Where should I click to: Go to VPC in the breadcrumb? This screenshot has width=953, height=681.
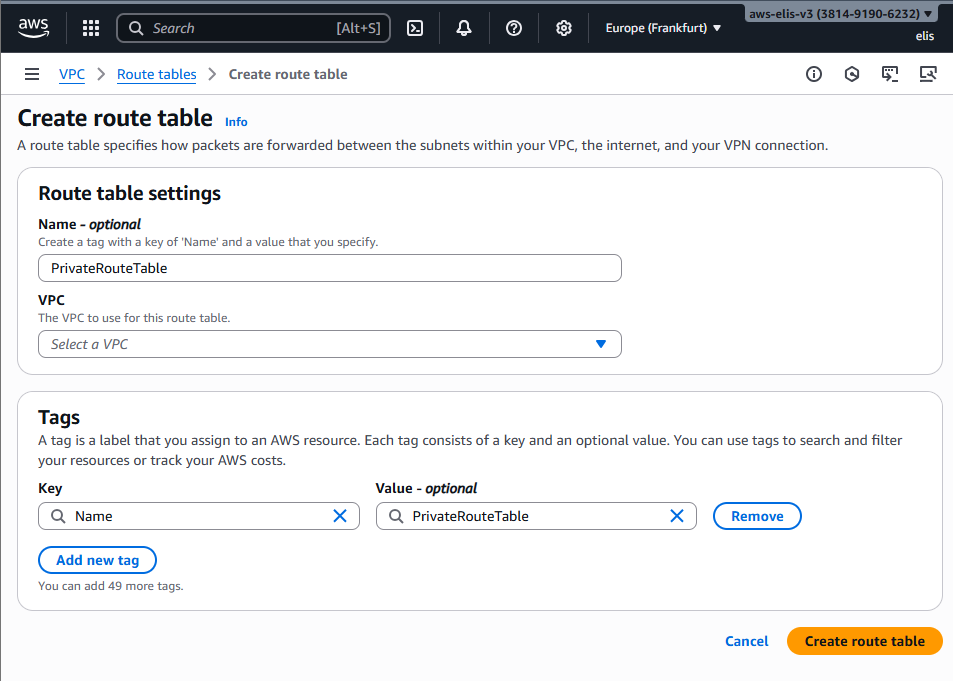point(72,74)
